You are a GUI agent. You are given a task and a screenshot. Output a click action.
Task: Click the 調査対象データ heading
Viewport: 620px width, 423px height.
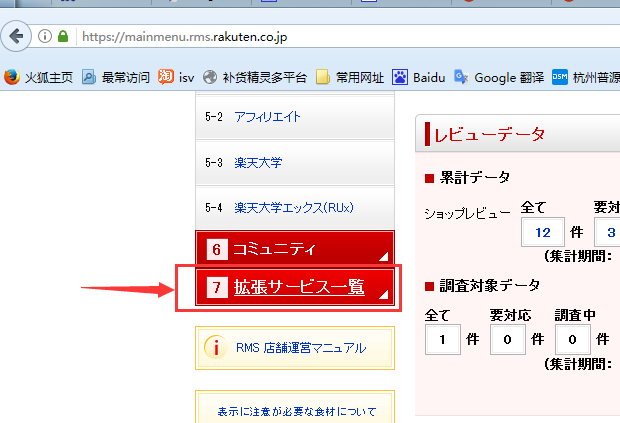click(490, 285)
